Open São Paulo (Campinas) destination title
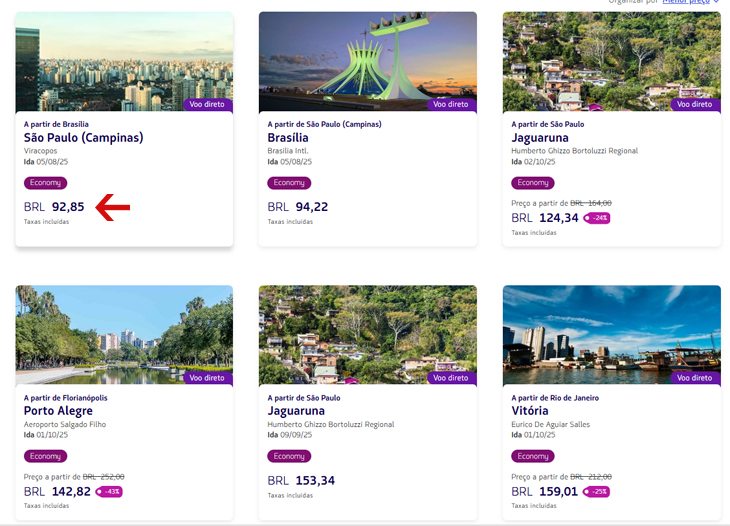The height and width of the screenshot is (526, 730). [84, 138]
